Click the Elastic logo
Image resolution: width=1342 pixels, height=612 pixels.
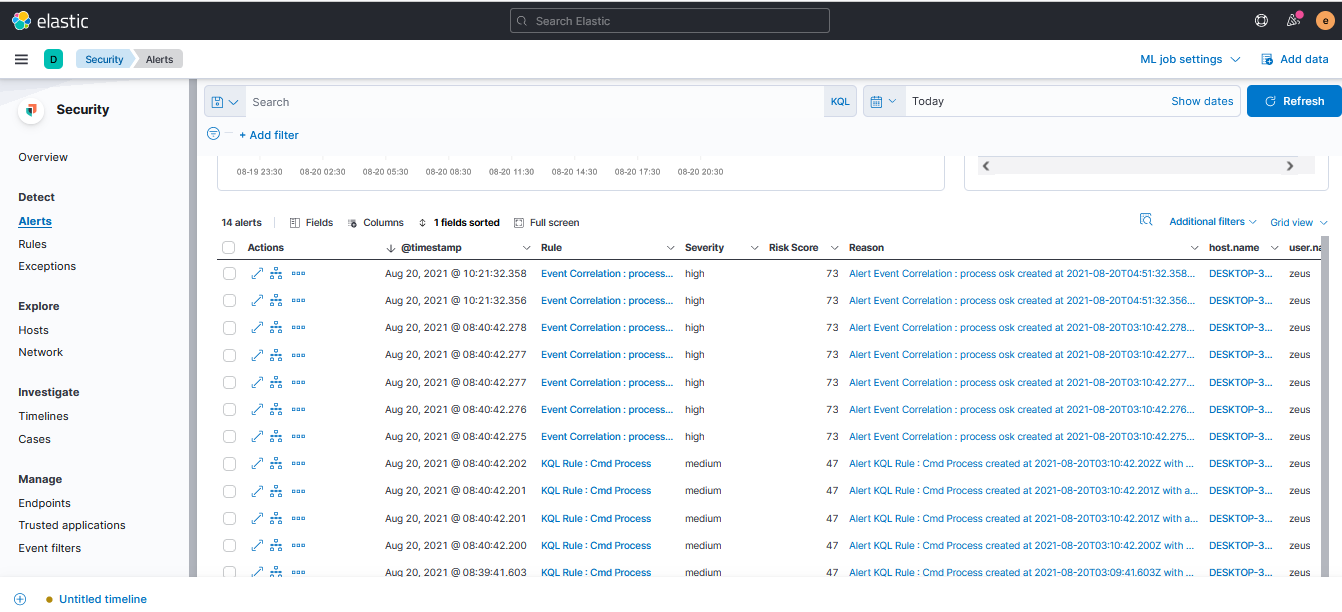pos(50,20)
